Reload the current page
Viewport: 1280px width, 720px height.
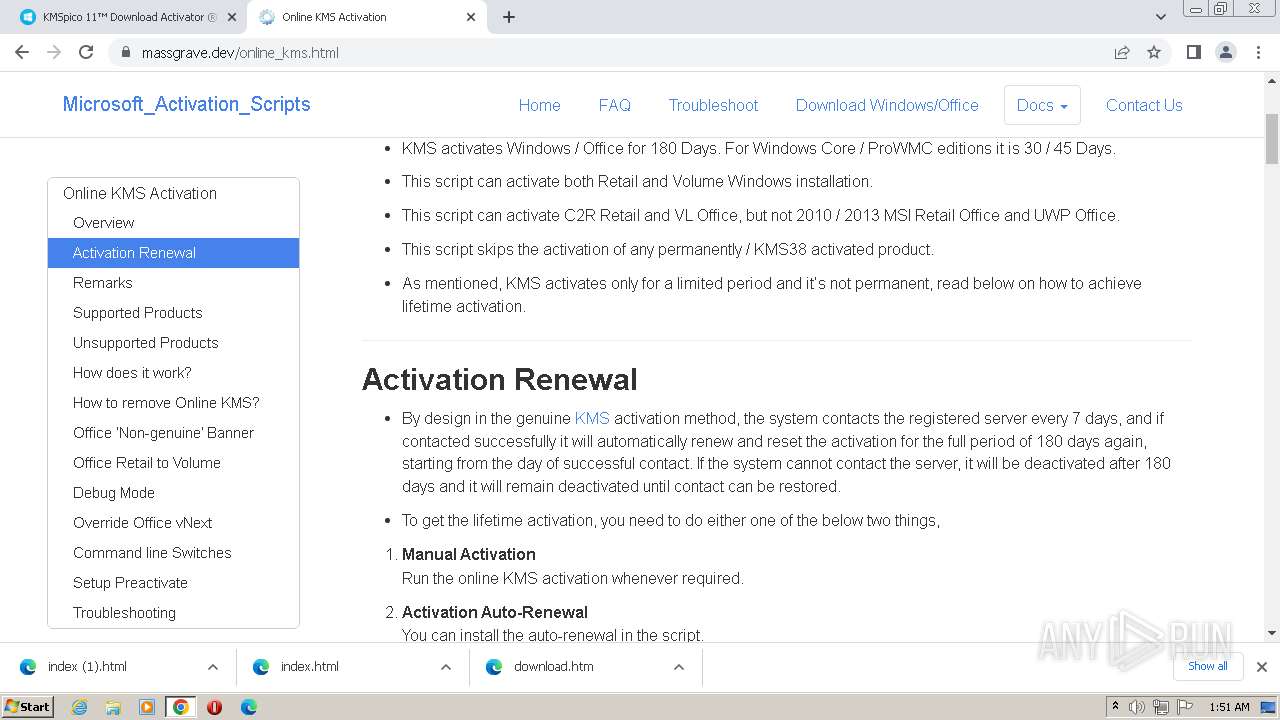(x=86, y=52)
